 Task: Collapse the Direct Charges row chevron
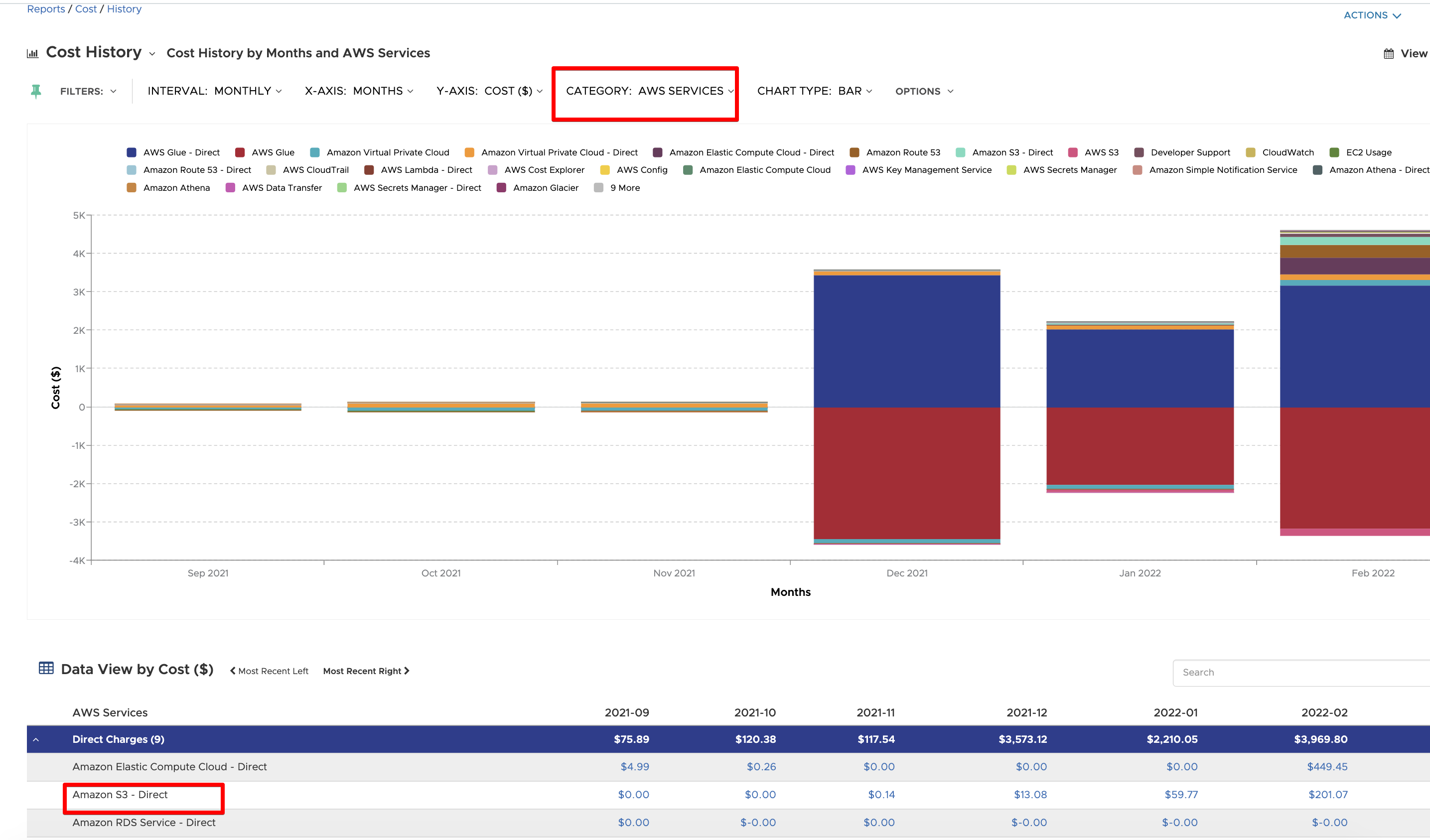coord(36,739)
